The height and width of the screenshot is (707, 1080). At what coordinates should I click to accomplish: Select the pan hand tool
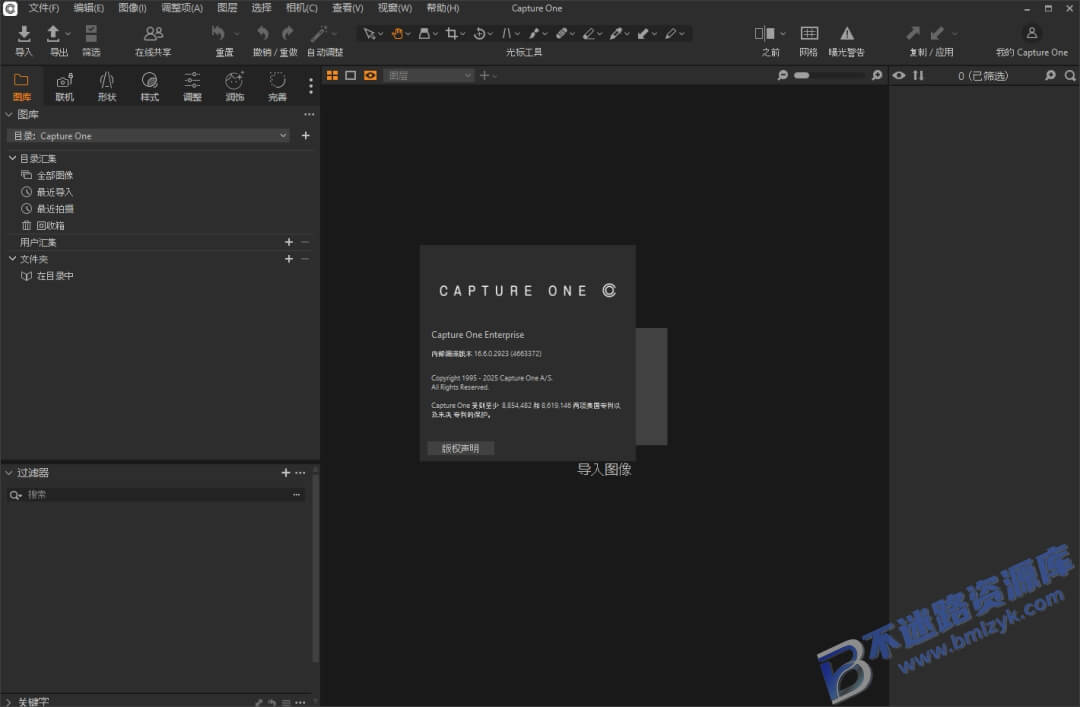pos(397,33)
